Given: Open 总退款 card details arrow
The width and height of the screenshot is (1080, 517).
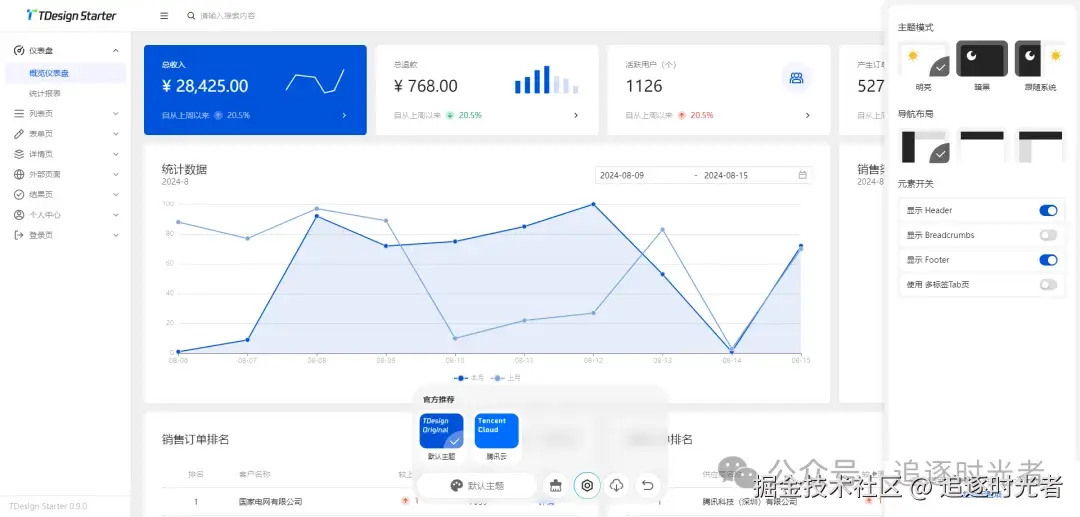Looking at the screenshot, I should [576, 116].
